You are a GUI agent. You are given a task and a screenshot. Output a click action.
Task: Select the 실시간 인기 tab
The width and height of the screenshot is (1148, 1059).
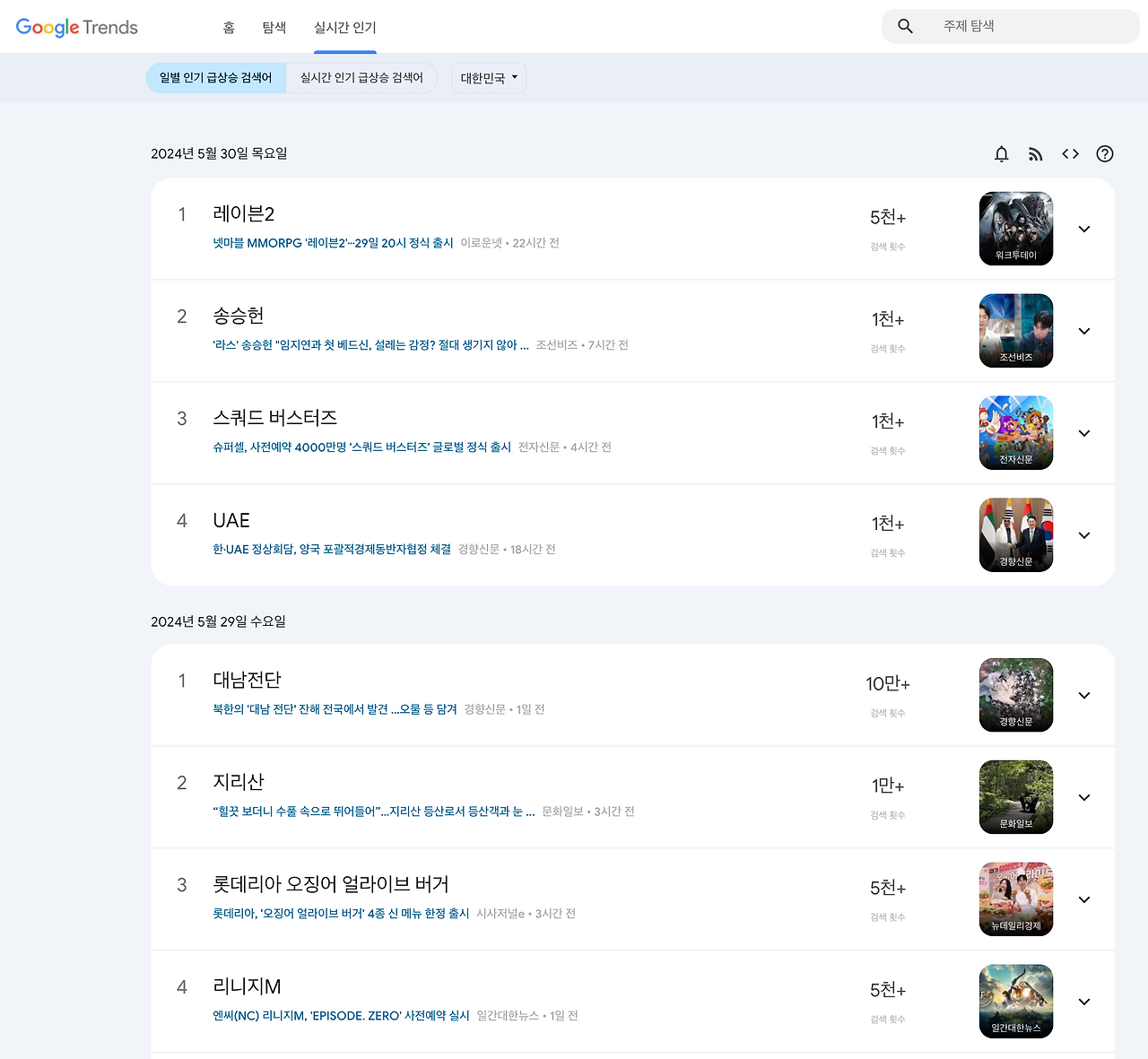click(x=344, y=27)
